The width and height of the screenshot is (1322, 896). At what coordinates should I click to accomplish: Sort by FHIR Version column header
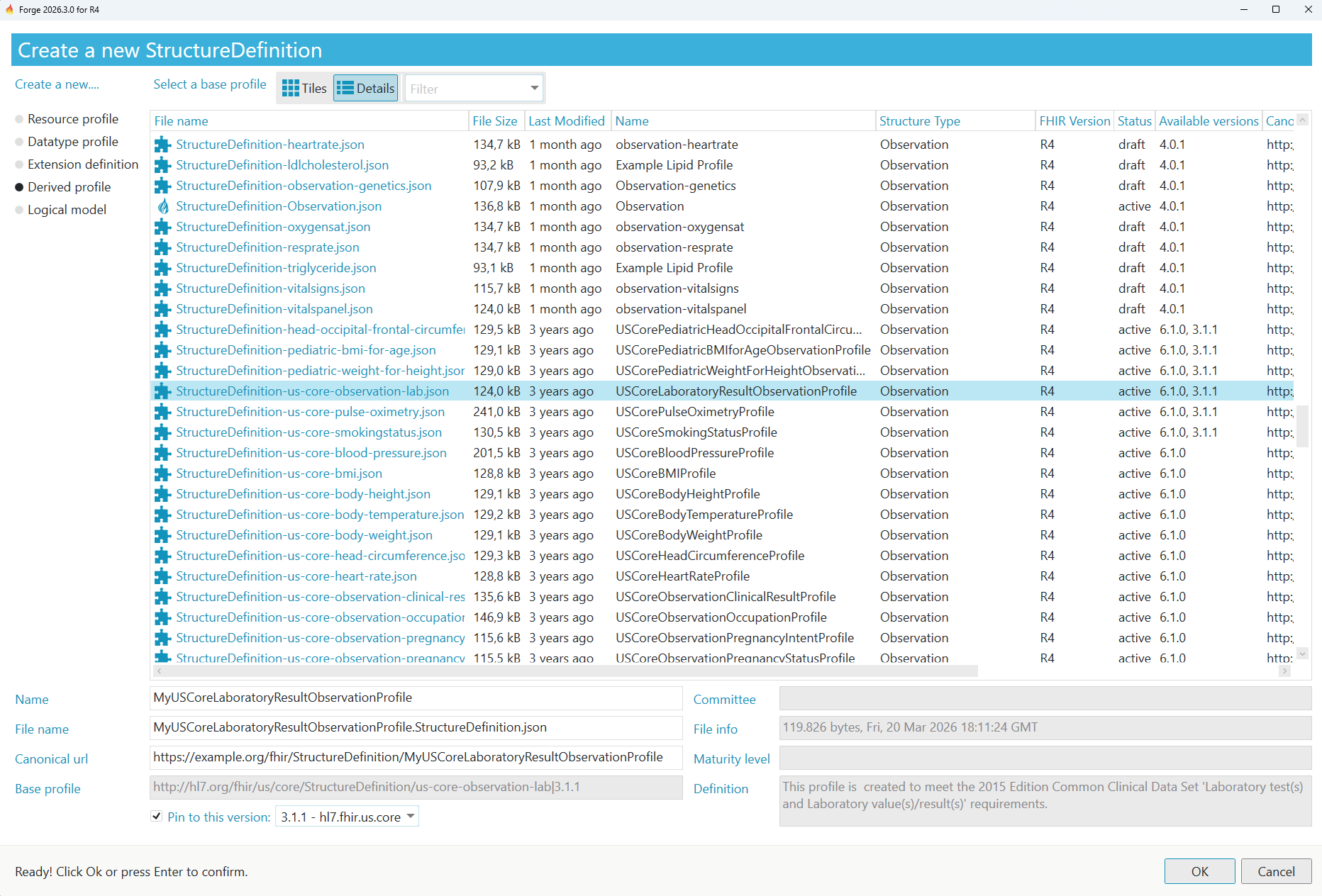click(1074, 121)
